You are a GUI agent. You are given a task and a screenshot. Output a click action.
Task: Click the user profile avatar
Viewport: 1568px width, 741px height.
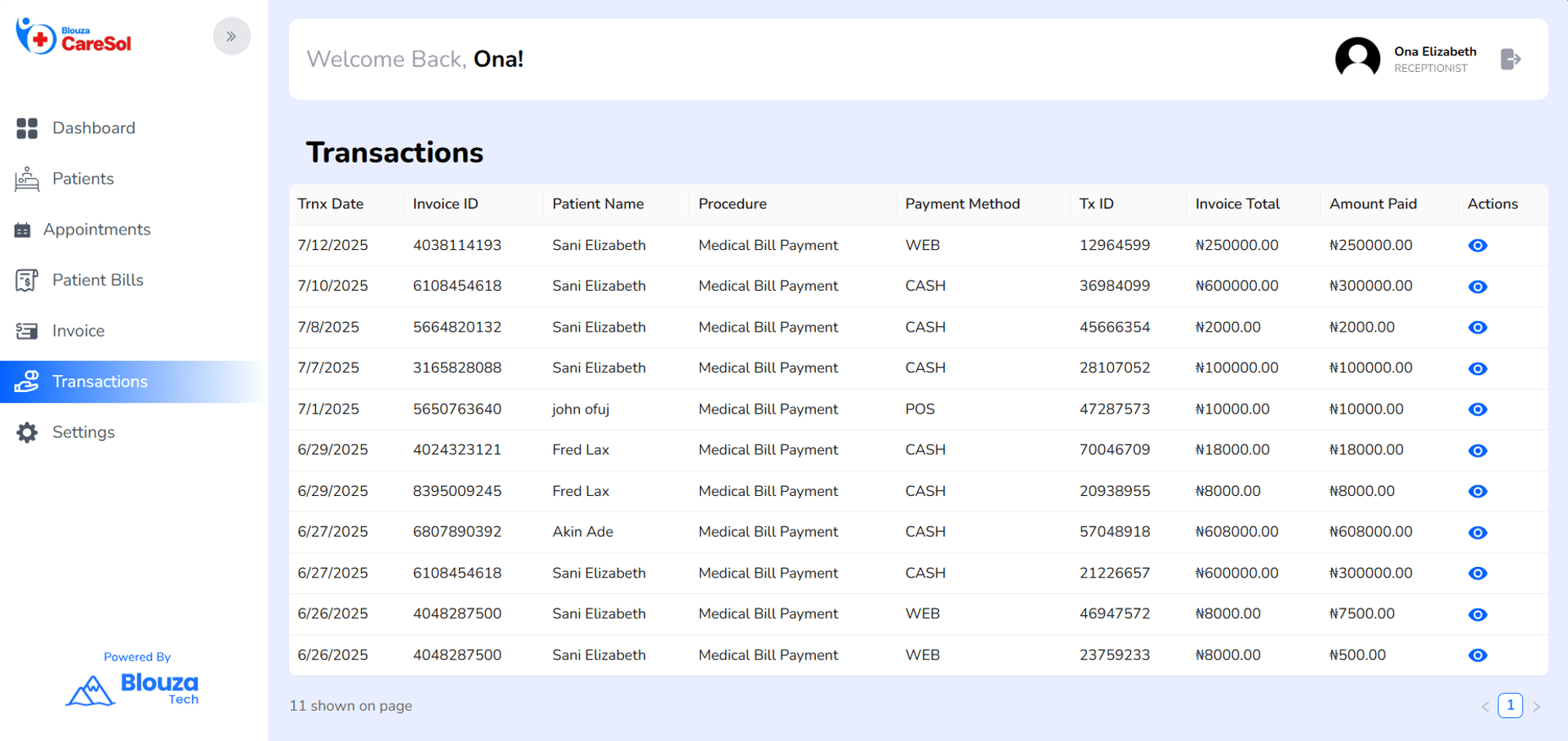1357,59
